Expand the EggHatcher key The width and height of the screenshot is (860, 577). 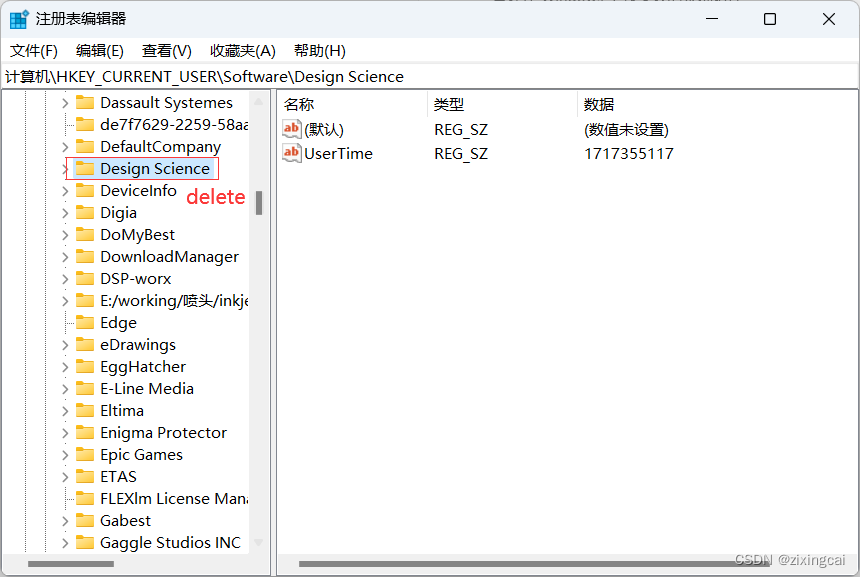(x=65, y=367)
